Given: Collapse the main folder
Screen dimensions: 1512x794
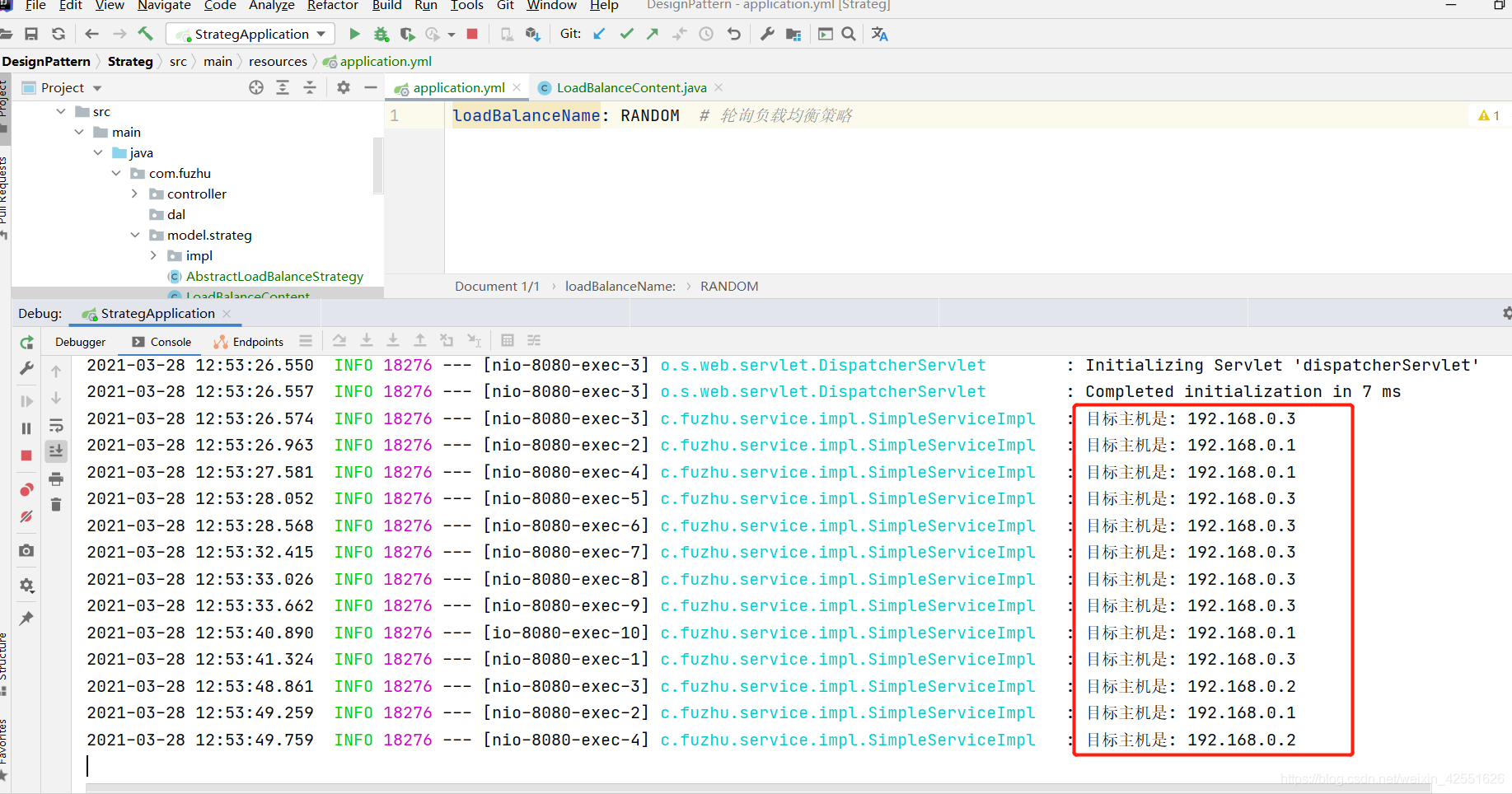Looking at the screenshot, I should click(x=79, y=132).
